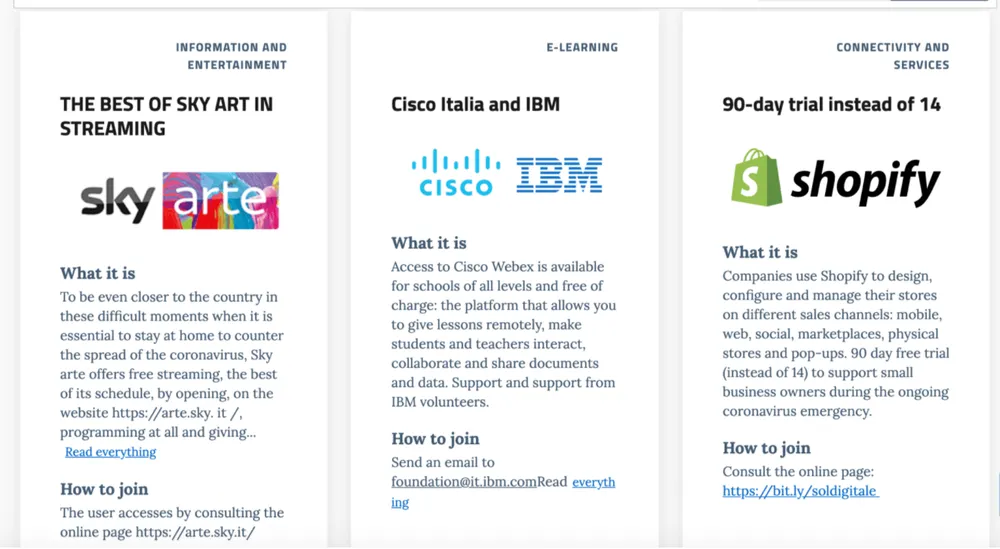
Task: Click the 'Cisco Italia and IBM' title
Action: pyautogui.click(x=475, y=104)
